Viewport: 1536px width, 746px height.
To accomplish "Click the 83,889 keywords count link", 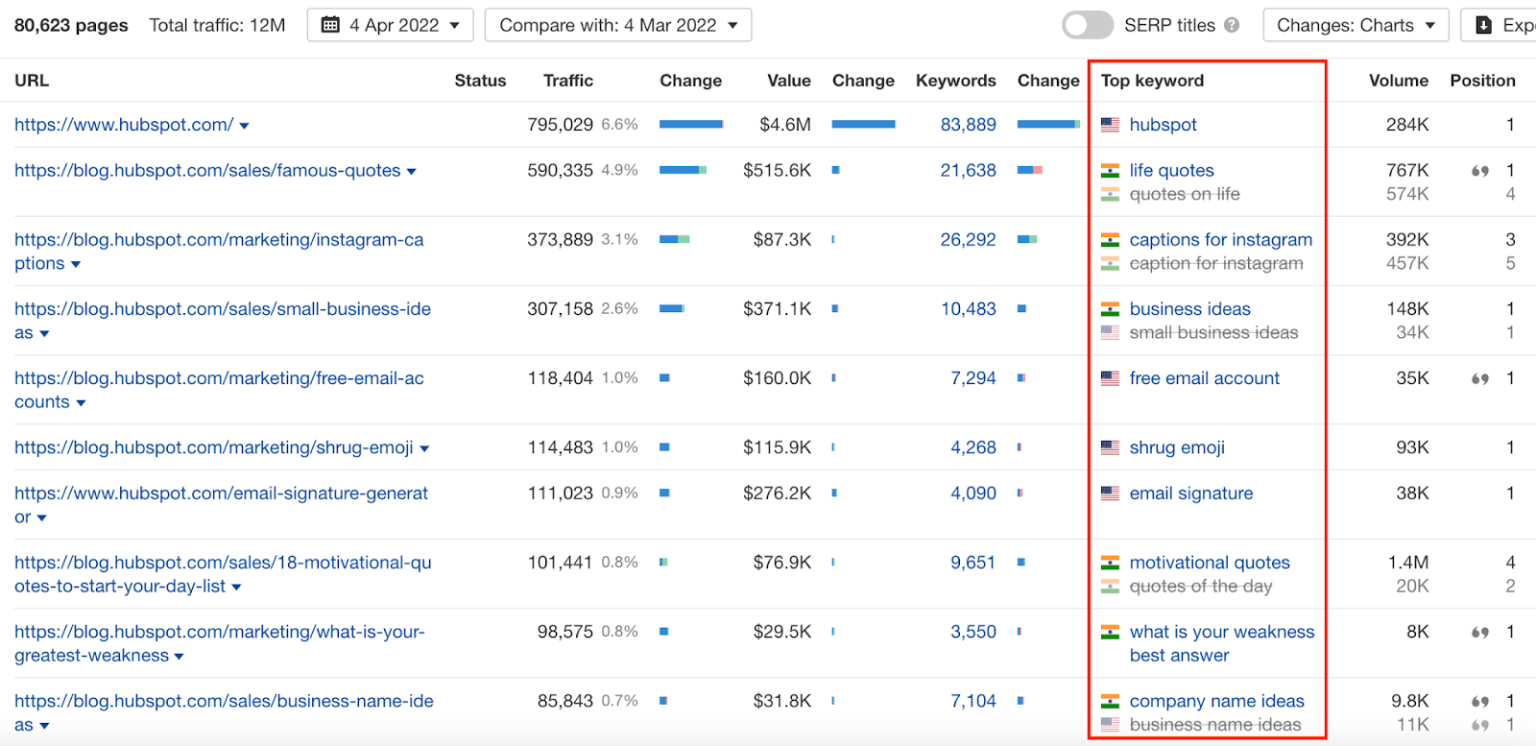I will tap(966, 125).
